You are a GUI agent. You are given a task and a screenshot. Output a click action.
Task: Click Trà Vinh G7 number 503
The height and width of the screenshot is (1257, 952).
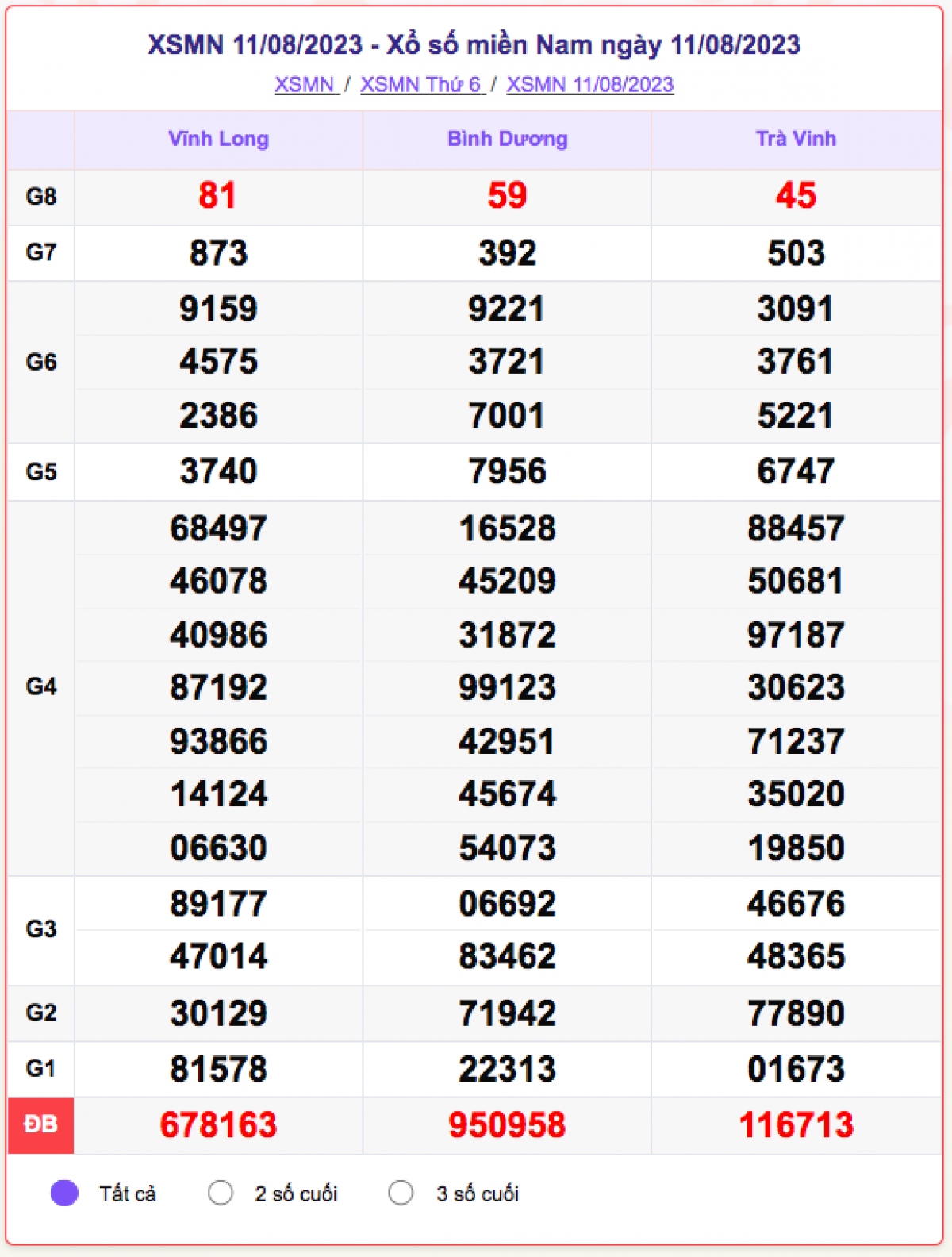[x=797, y=253]
